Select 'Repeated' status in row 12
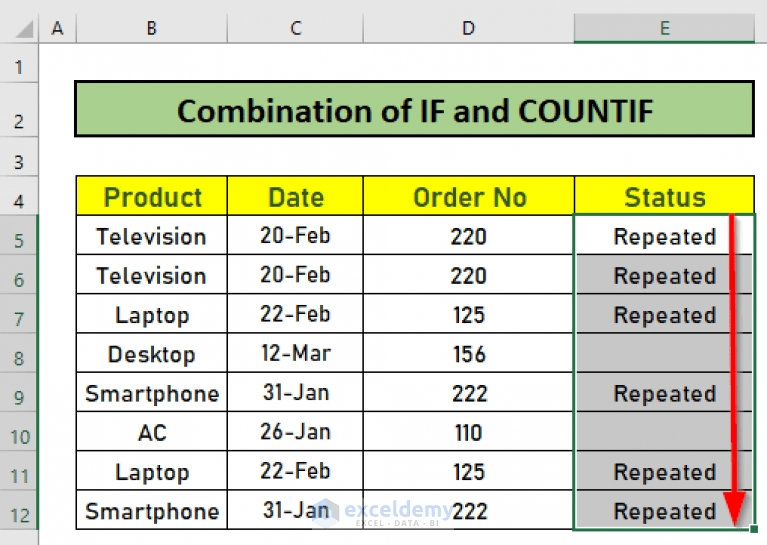The width and height of the screenshot is (767, 545). click(664, 510)
